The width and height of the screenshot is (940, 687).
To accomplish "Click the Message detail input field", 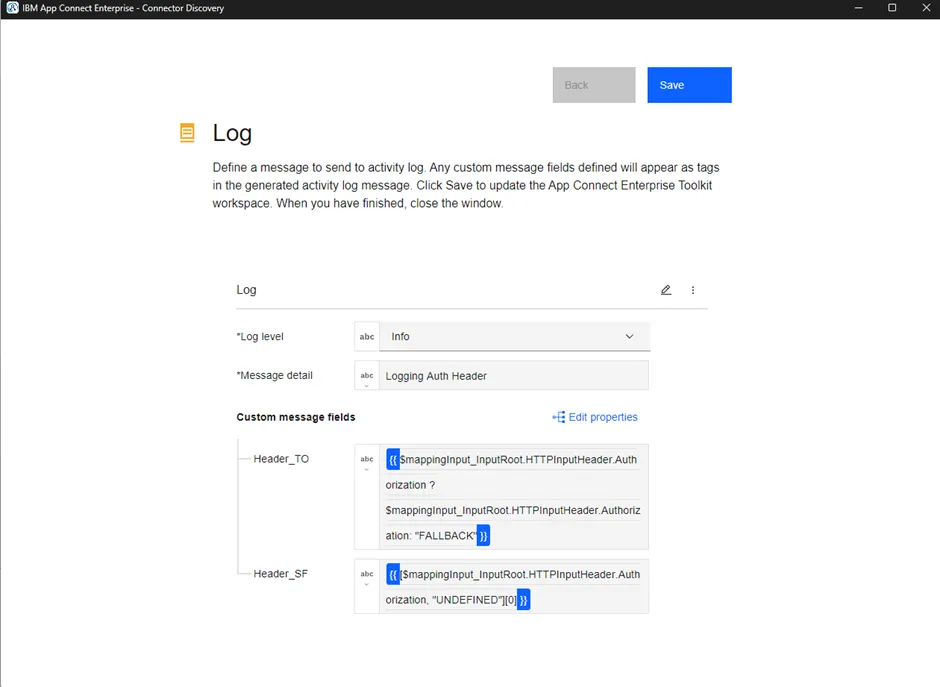I will click(x=514, y=376).
